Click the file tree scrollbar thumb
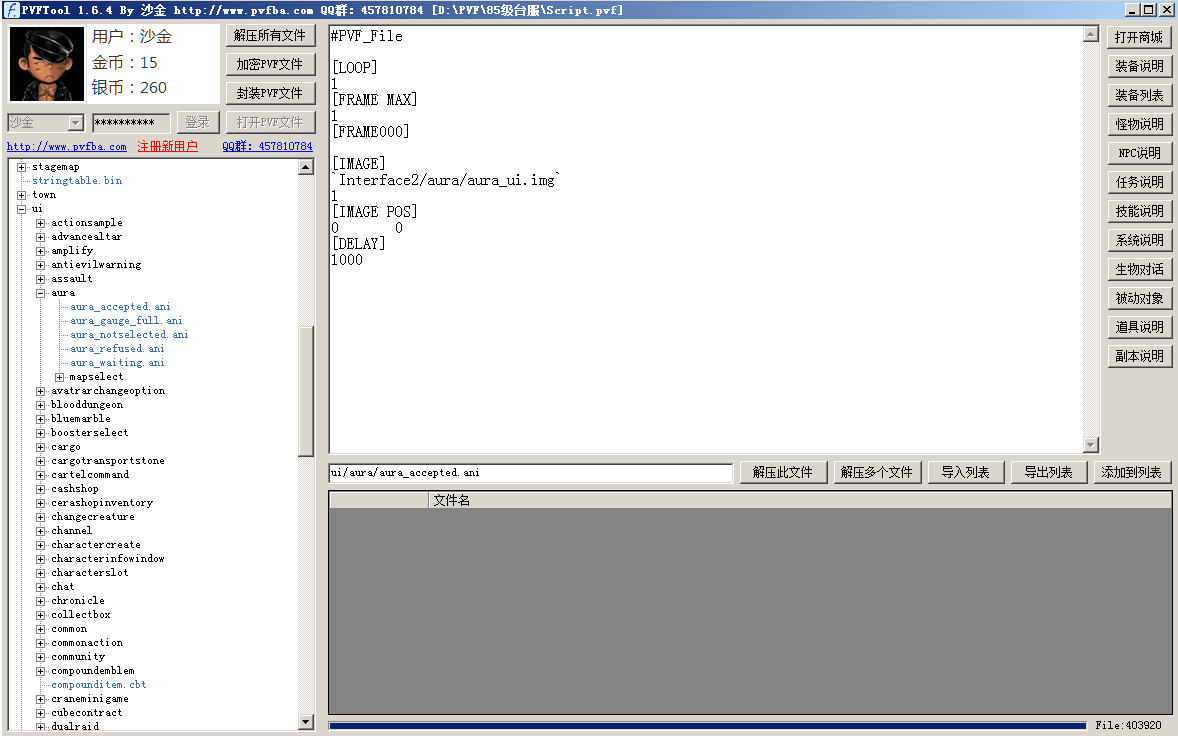Image resolution: width=1178 pixels, height=736 pixels. coord(306,391)
